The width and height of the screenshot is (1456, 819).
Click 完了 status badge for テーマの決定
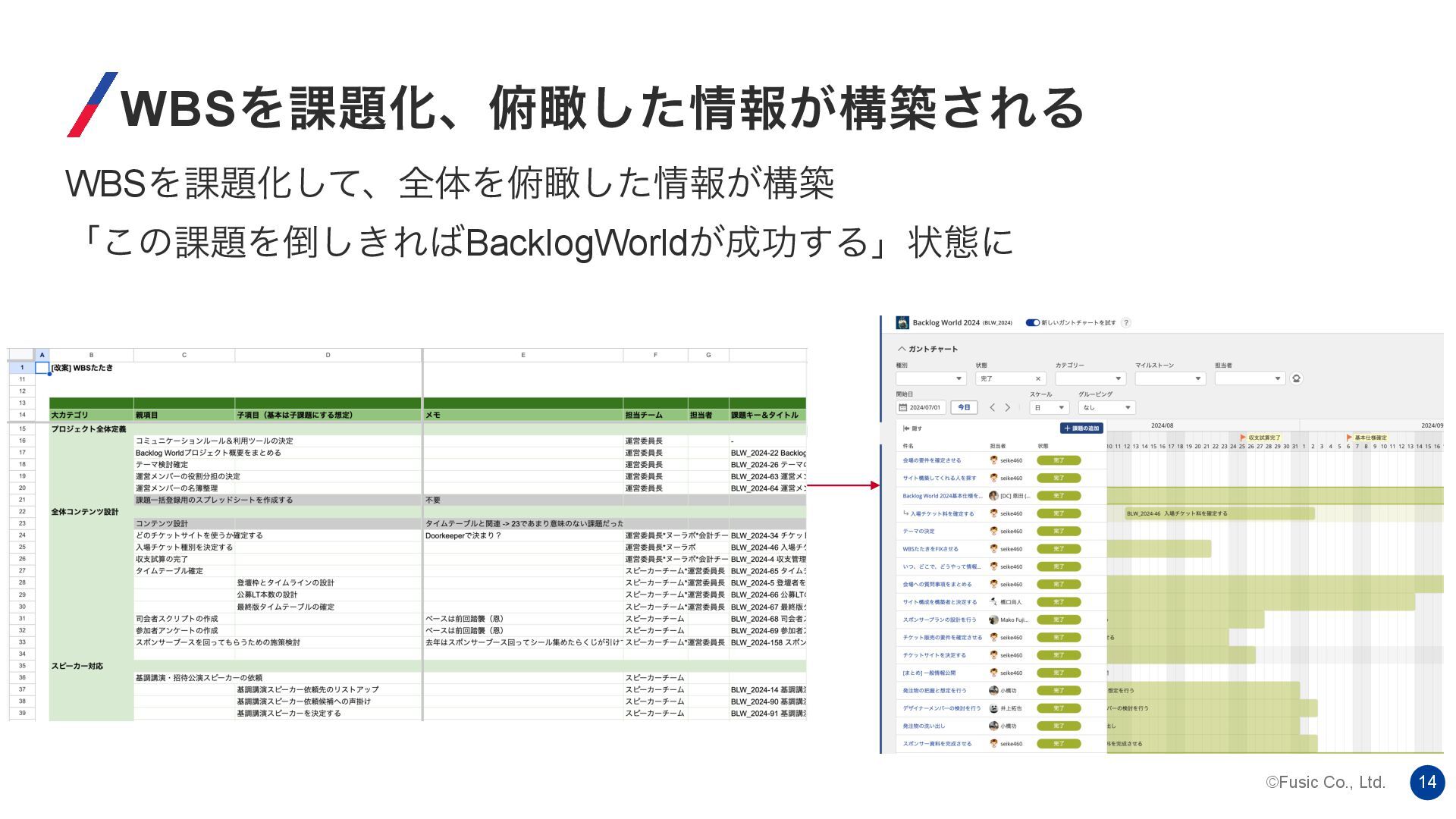[x=1059, y=531]
